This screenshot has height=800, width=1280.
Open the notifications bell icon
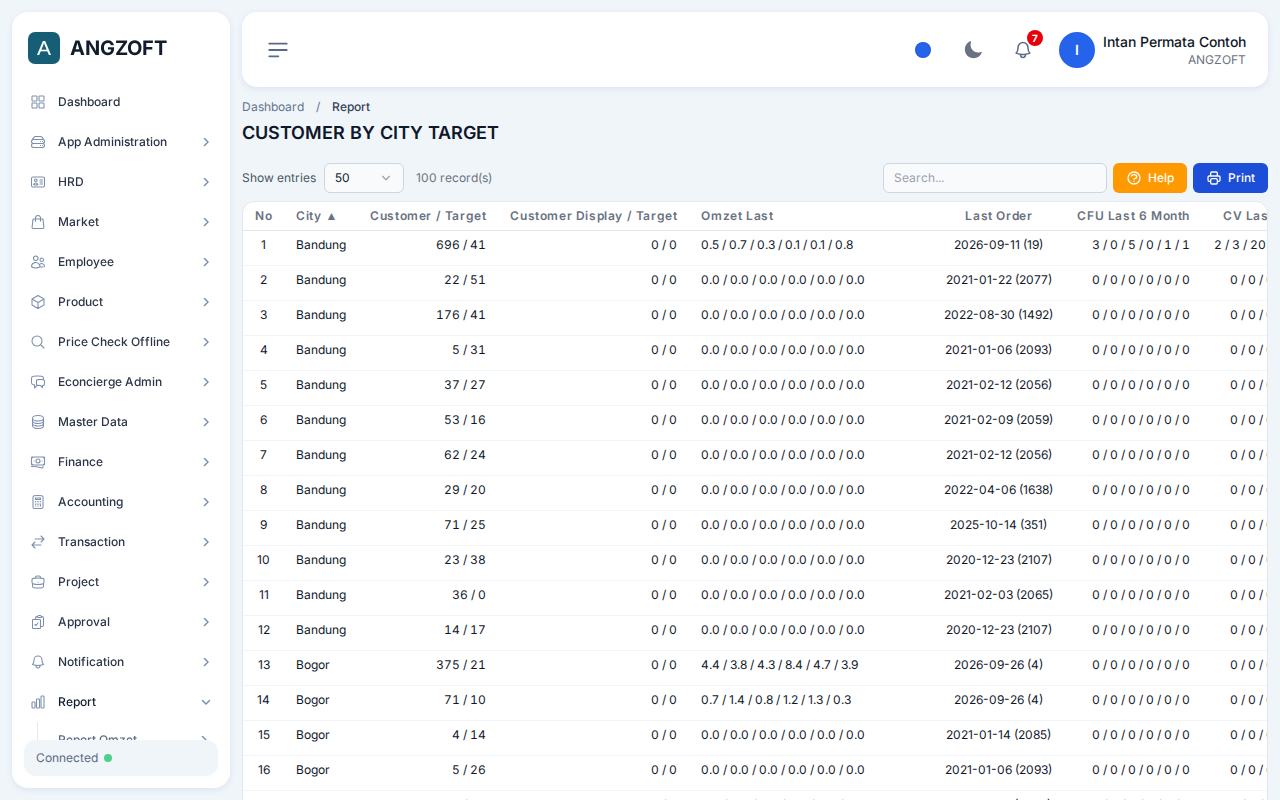click(x=1023, y=50)
